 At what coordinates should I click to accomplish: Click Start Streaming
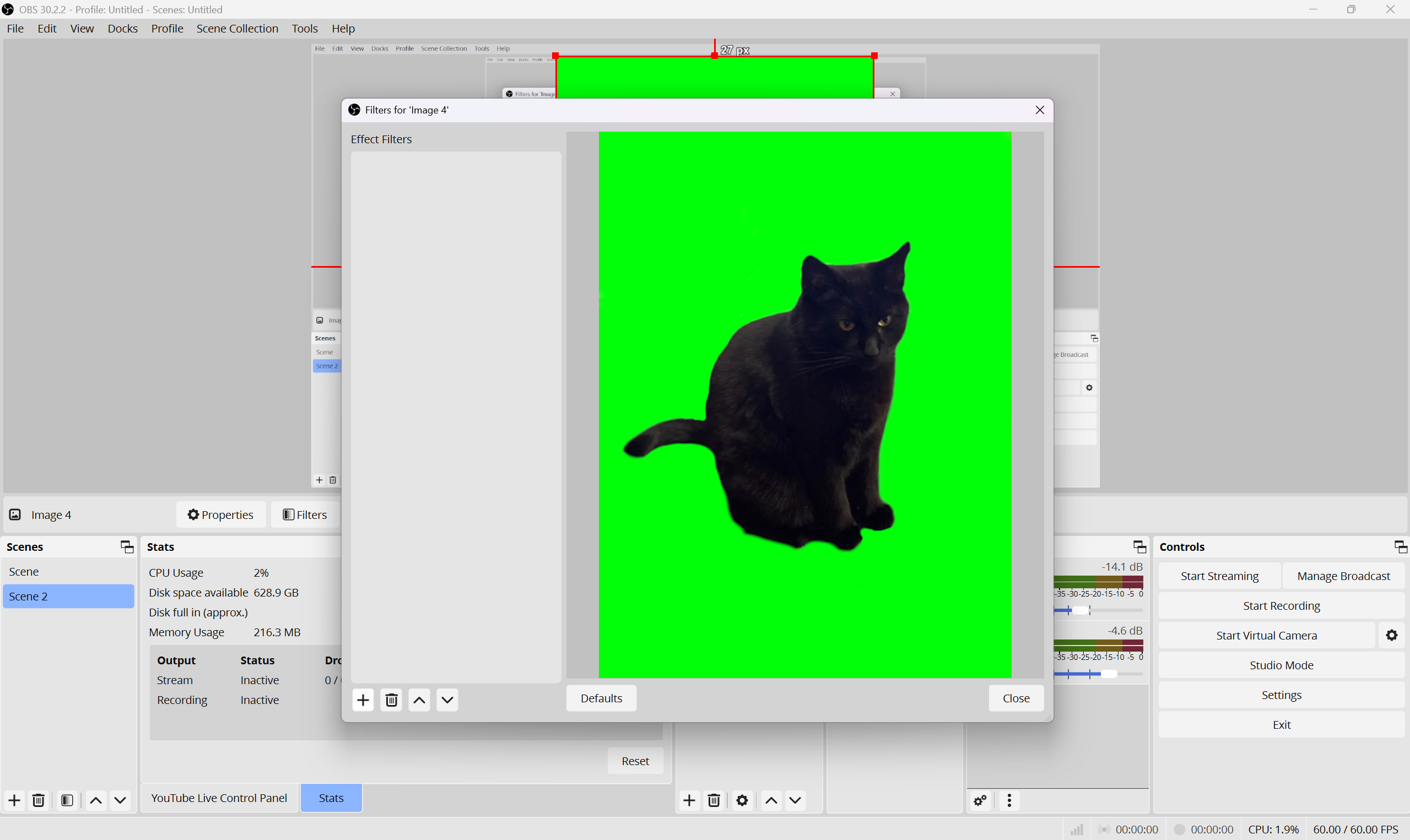click(1219, 576)
